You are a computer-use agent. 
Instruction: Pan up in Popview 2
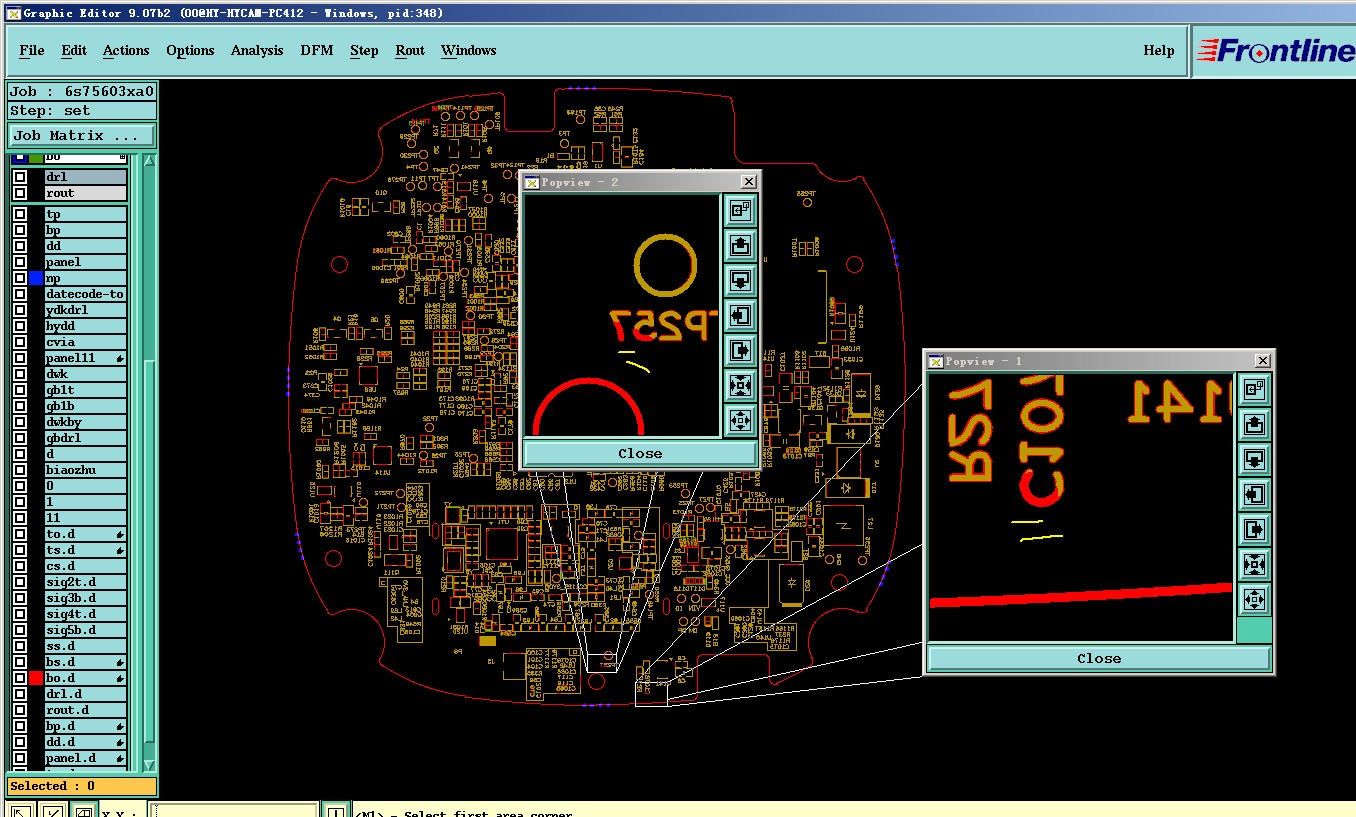pos(740,246)
